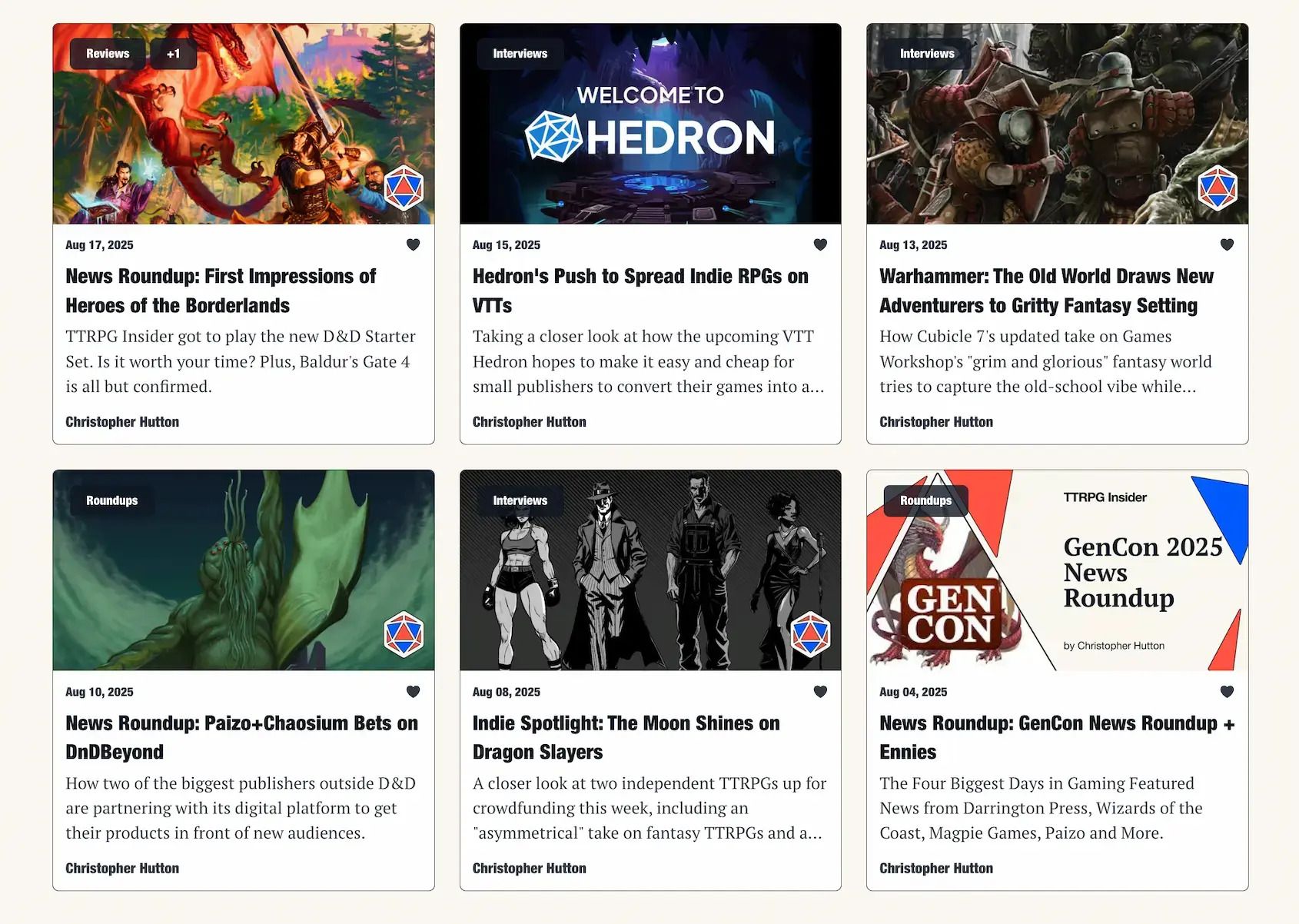Click summary 'The Four Biggest Days in Gaming'

point(1042,808)
